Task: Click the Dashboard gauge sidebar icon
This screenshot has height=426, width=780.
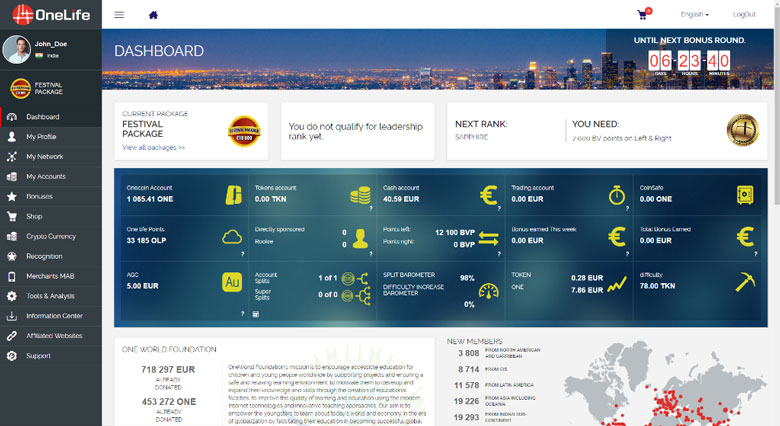Action: click(x=12, y=117)
